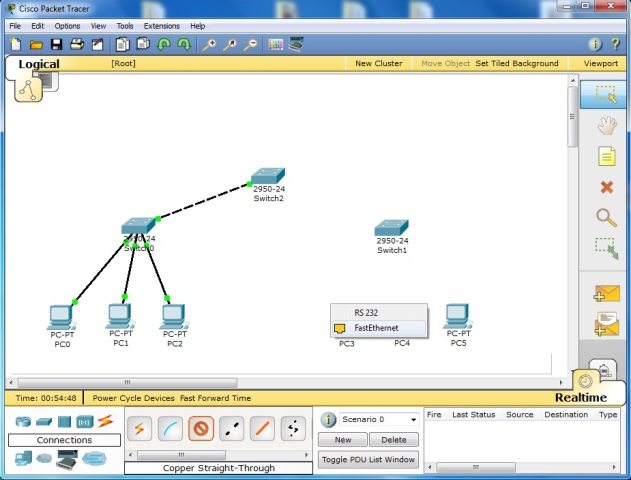Image resolution: width=631 pixels, height=480 pixels.
Task: Open the Extensions menu
Action: pos(161,25)
